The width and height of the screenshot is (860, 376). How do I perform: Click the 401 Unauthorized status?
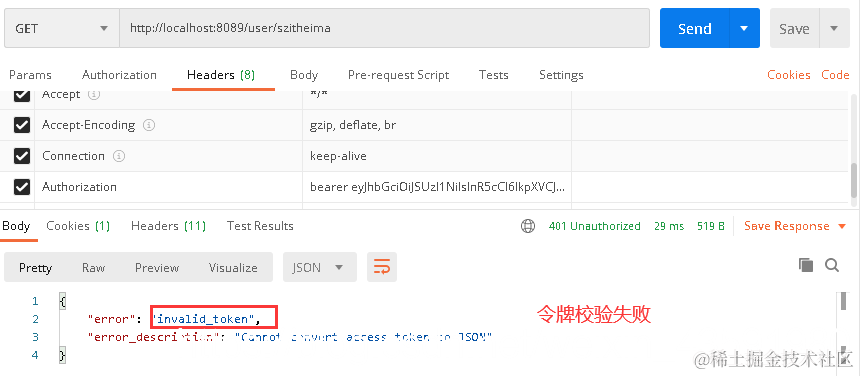[595, 226]
